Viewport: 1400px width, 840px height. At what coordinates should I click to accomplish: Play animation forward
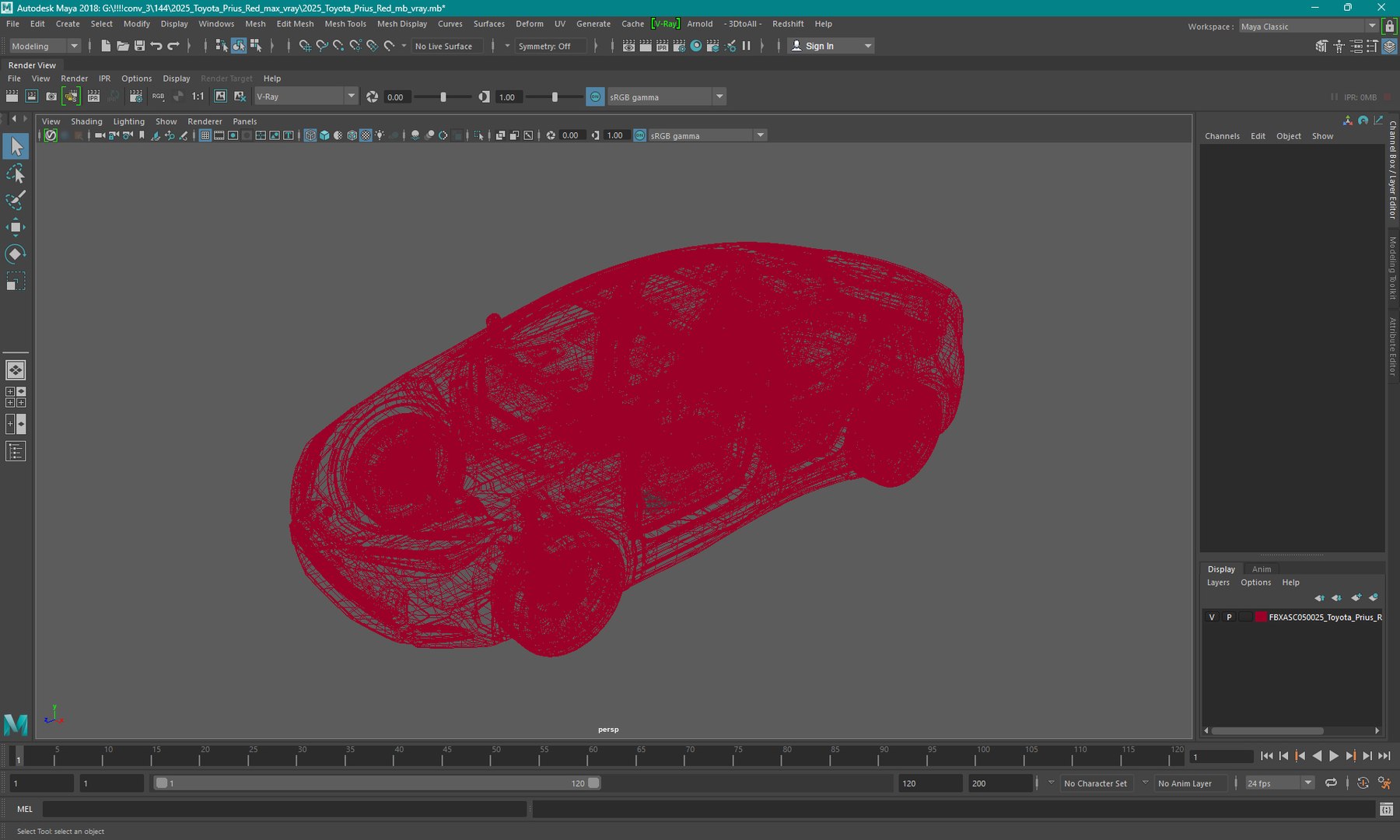(x=1334, y=756)
